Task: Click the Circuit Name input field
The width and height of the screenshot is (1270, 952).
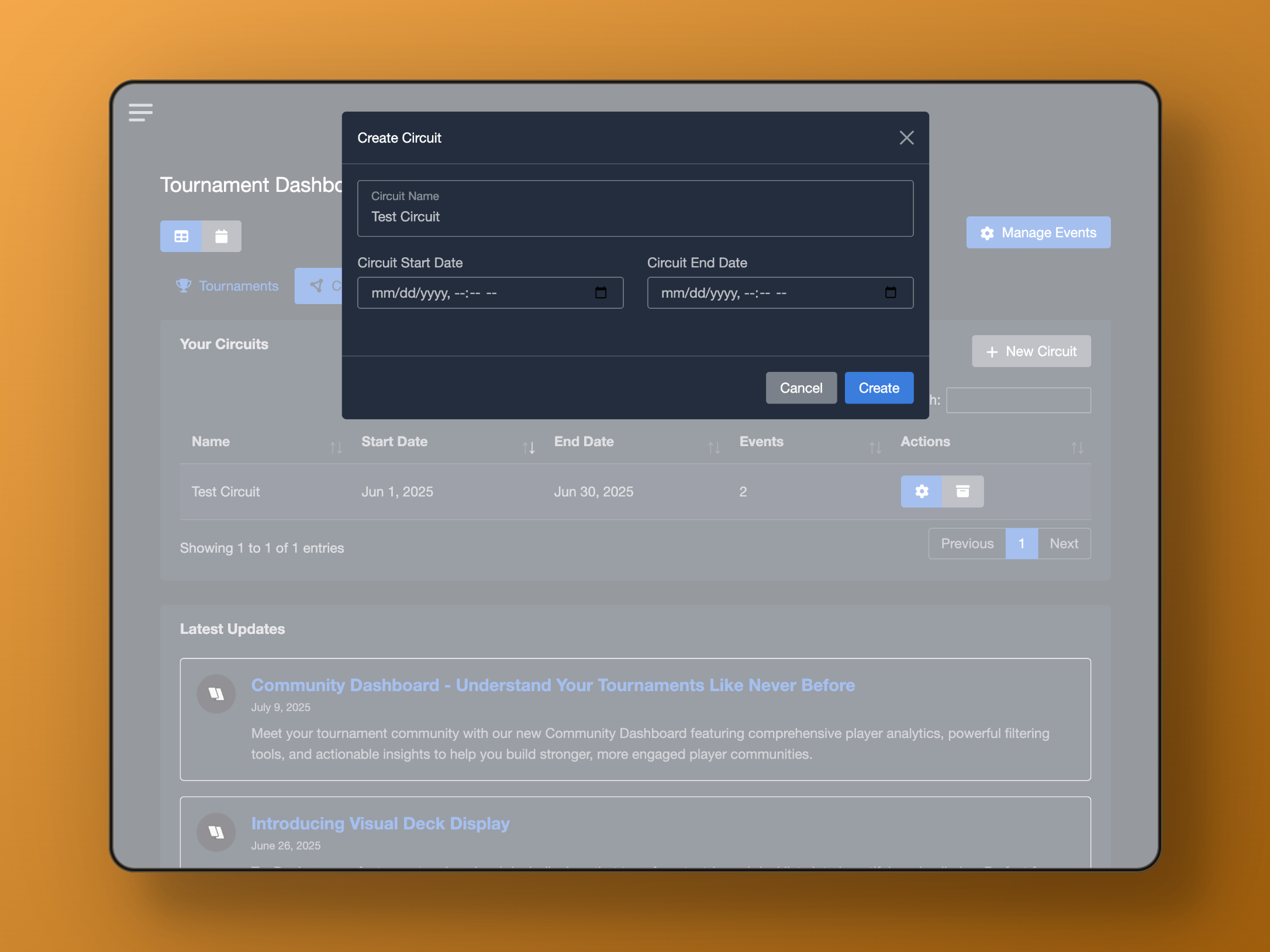Action: pyautogui.click(x=635, y=209)
